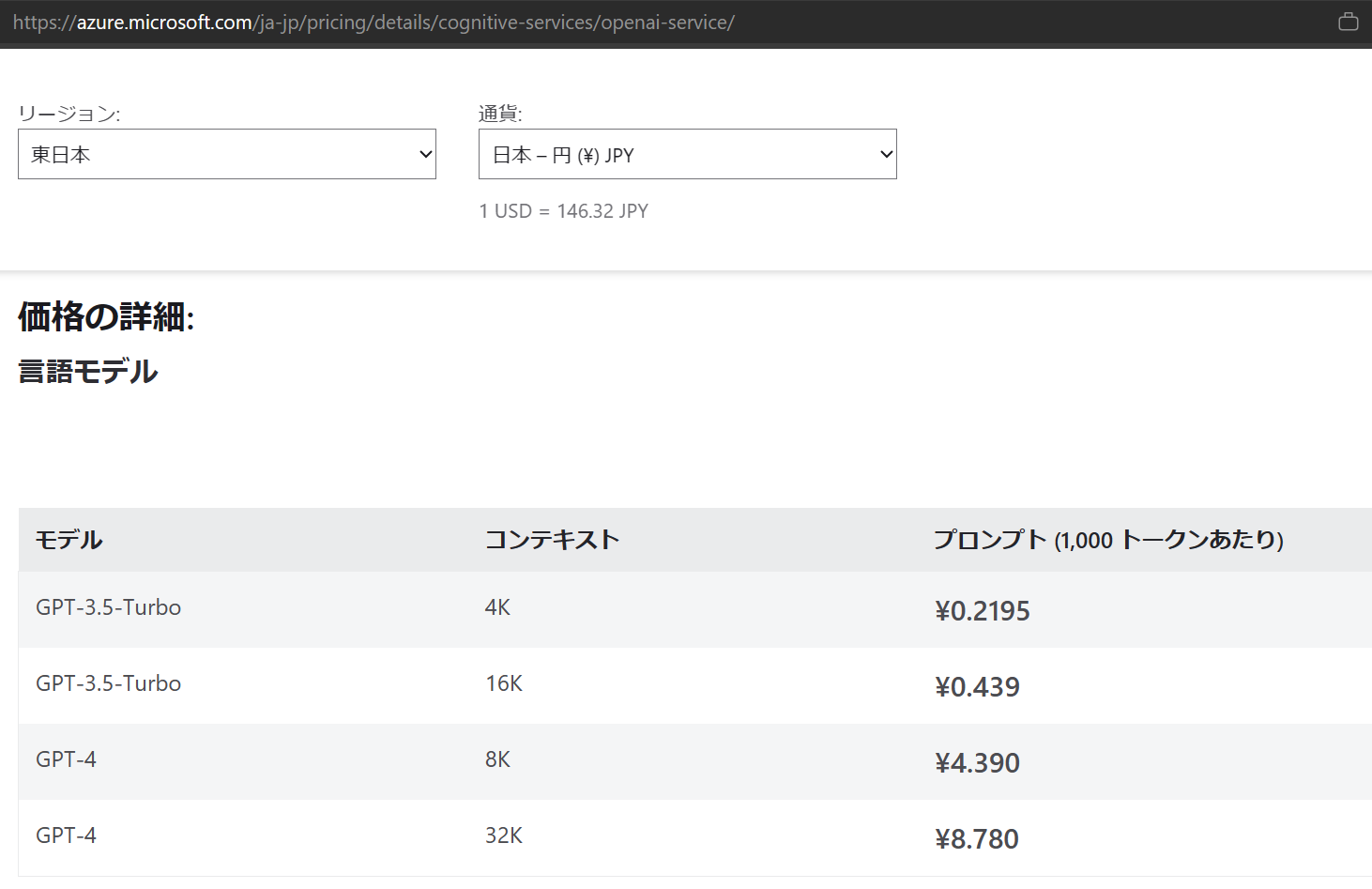The image size is (1372, 889).
Task: Click the page URL in address bar
Action: tap(373, 23)
